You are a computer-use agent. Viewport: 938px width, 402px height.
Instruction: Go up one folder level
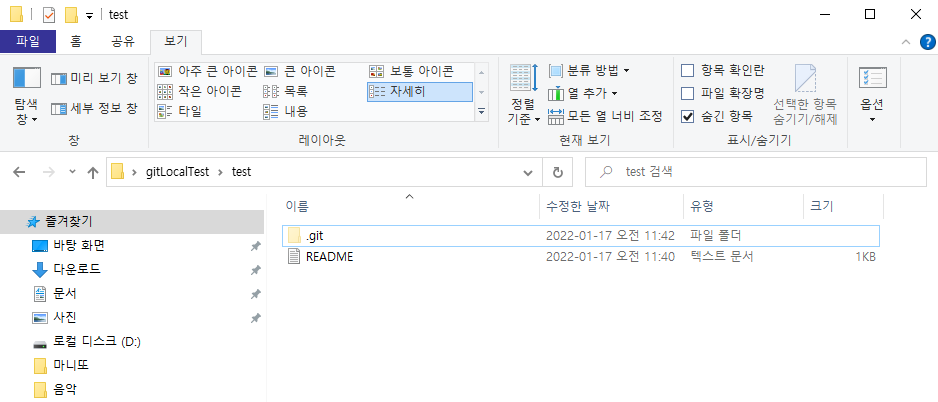point(93,172)
